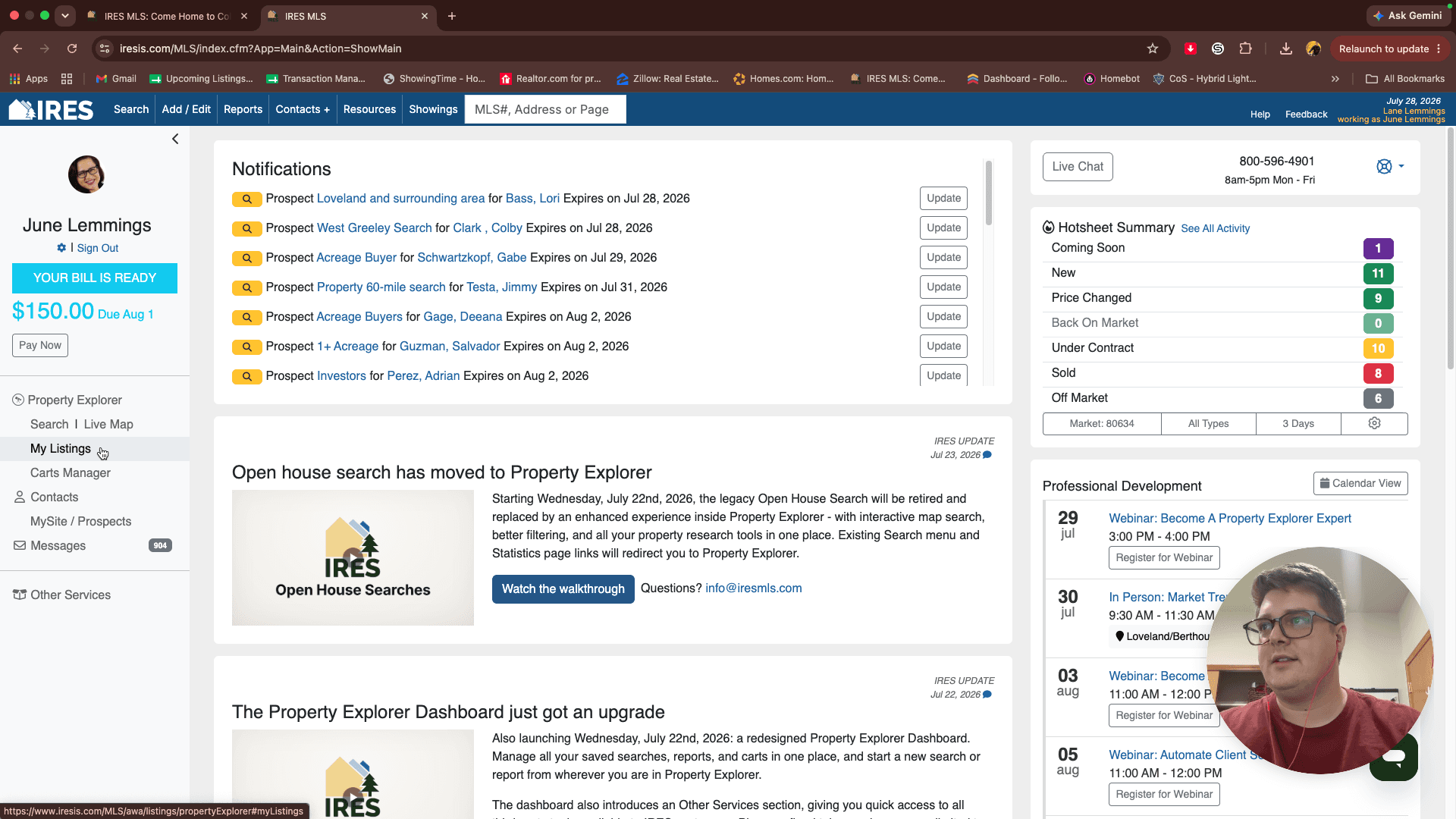Bookmark this page with star icon
1456x819 pixels.
[1153, 49]
